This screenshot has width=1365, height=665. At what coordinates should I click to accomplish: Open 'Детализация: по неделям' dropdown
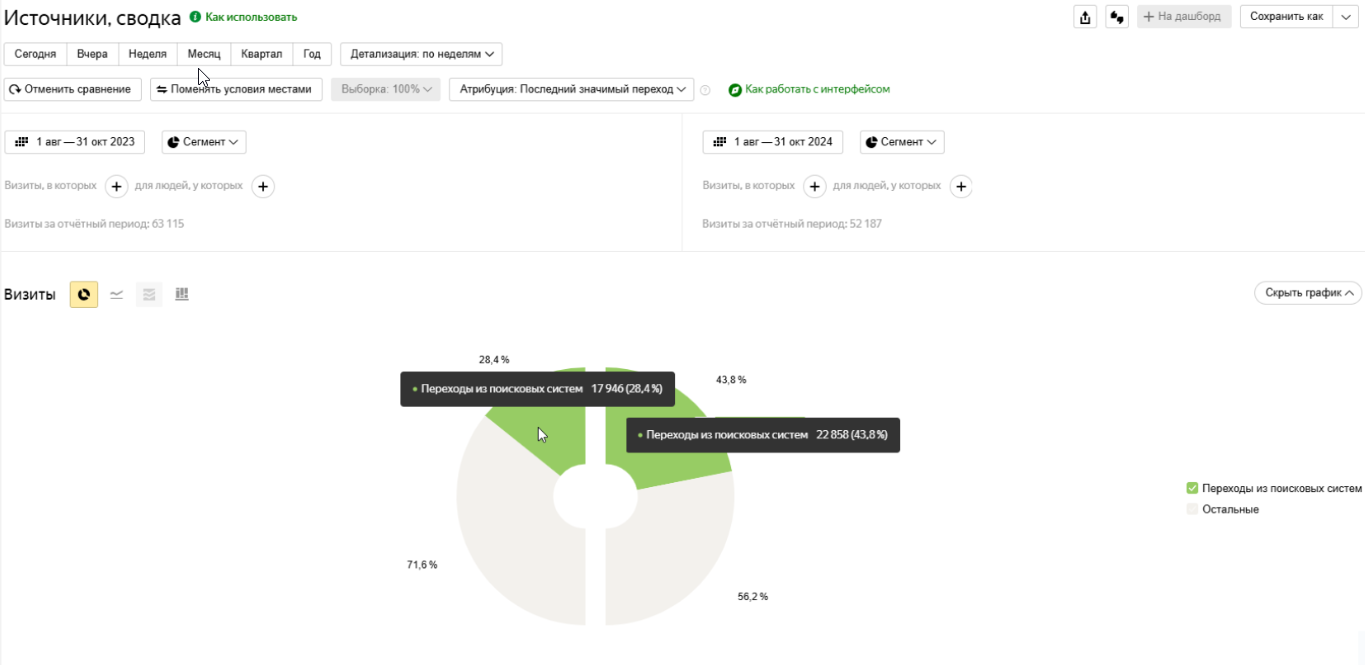(x=421, y=54)
